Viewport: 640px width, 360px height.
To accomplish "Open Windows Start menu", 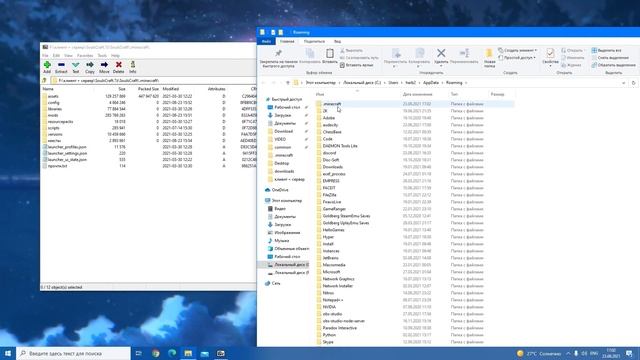I will click(x=8, y=353).
